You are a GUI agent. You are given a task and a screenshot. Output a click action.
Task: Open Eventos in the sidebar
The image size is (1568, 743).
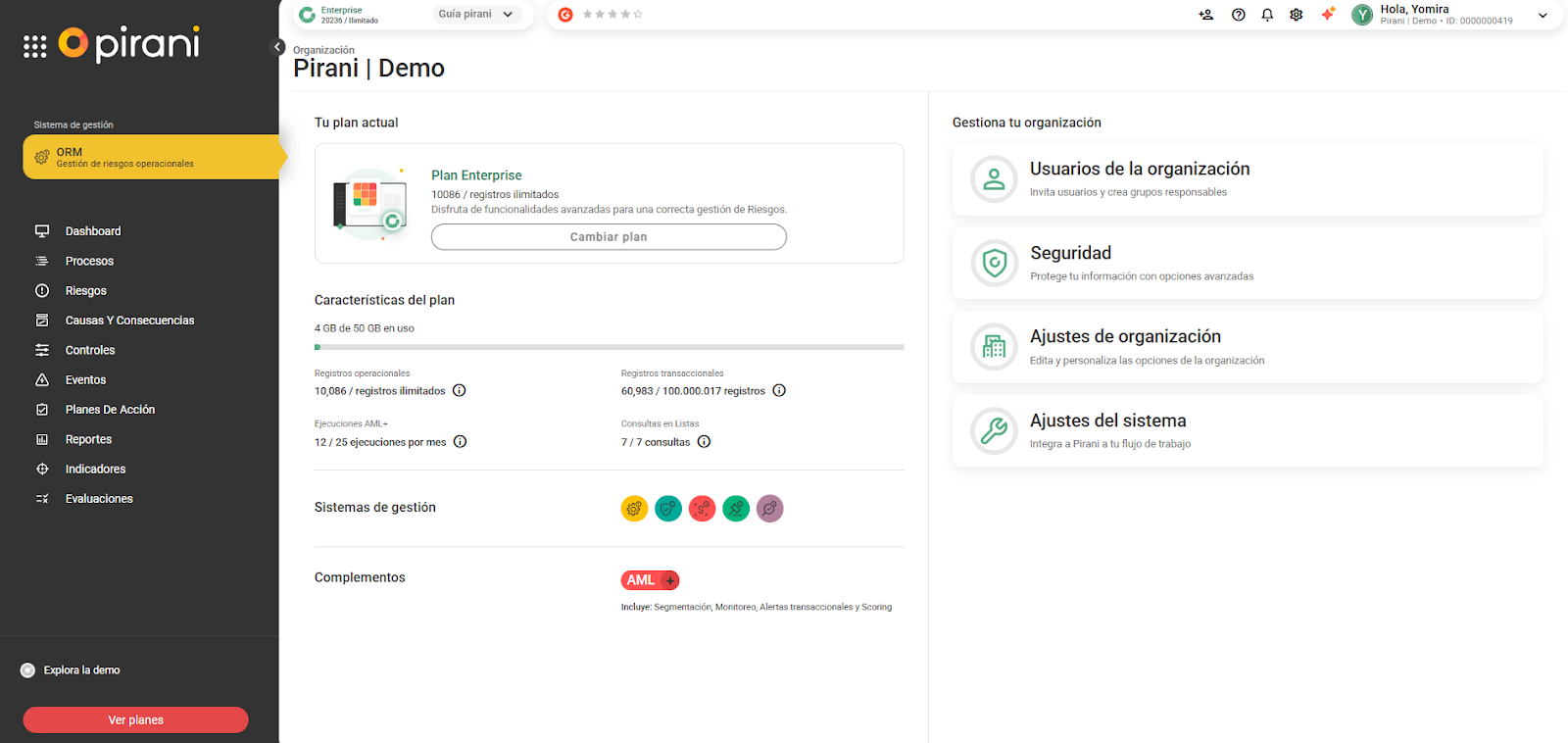click(86, 380)
